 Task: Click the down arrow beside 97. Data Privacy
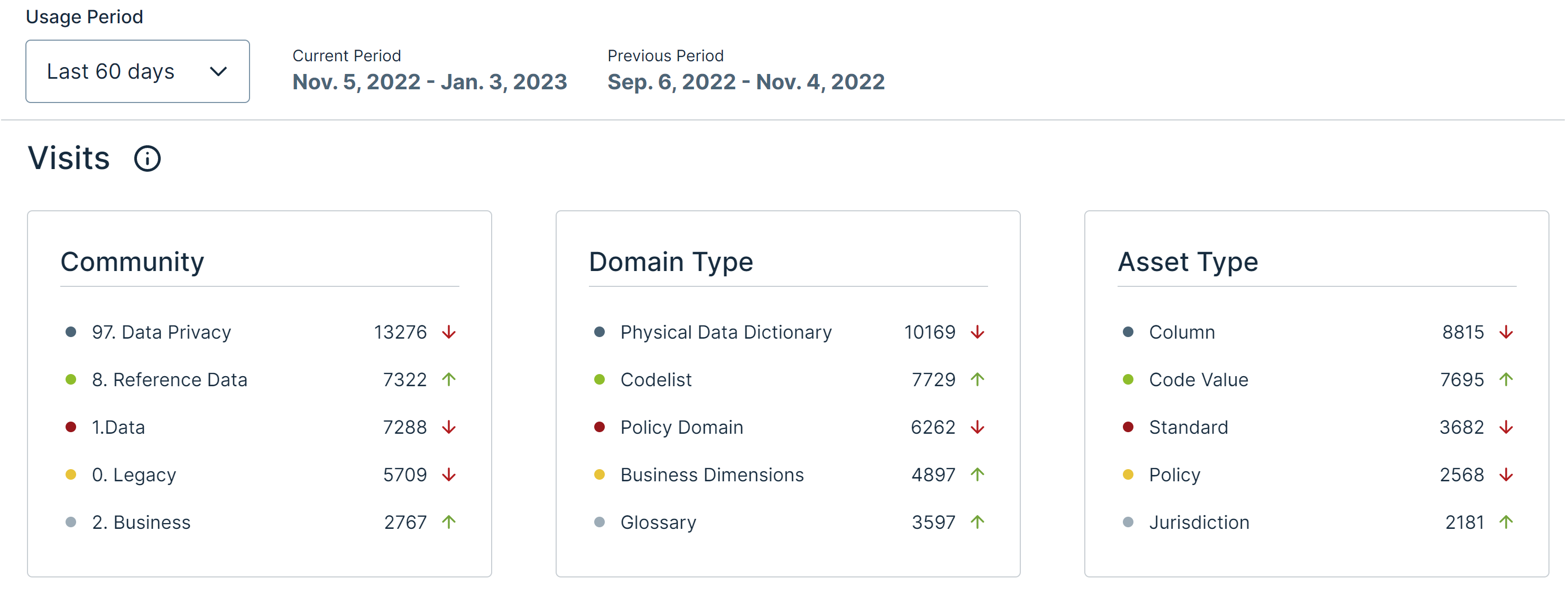pyautogui.click(x=449, y=332)
